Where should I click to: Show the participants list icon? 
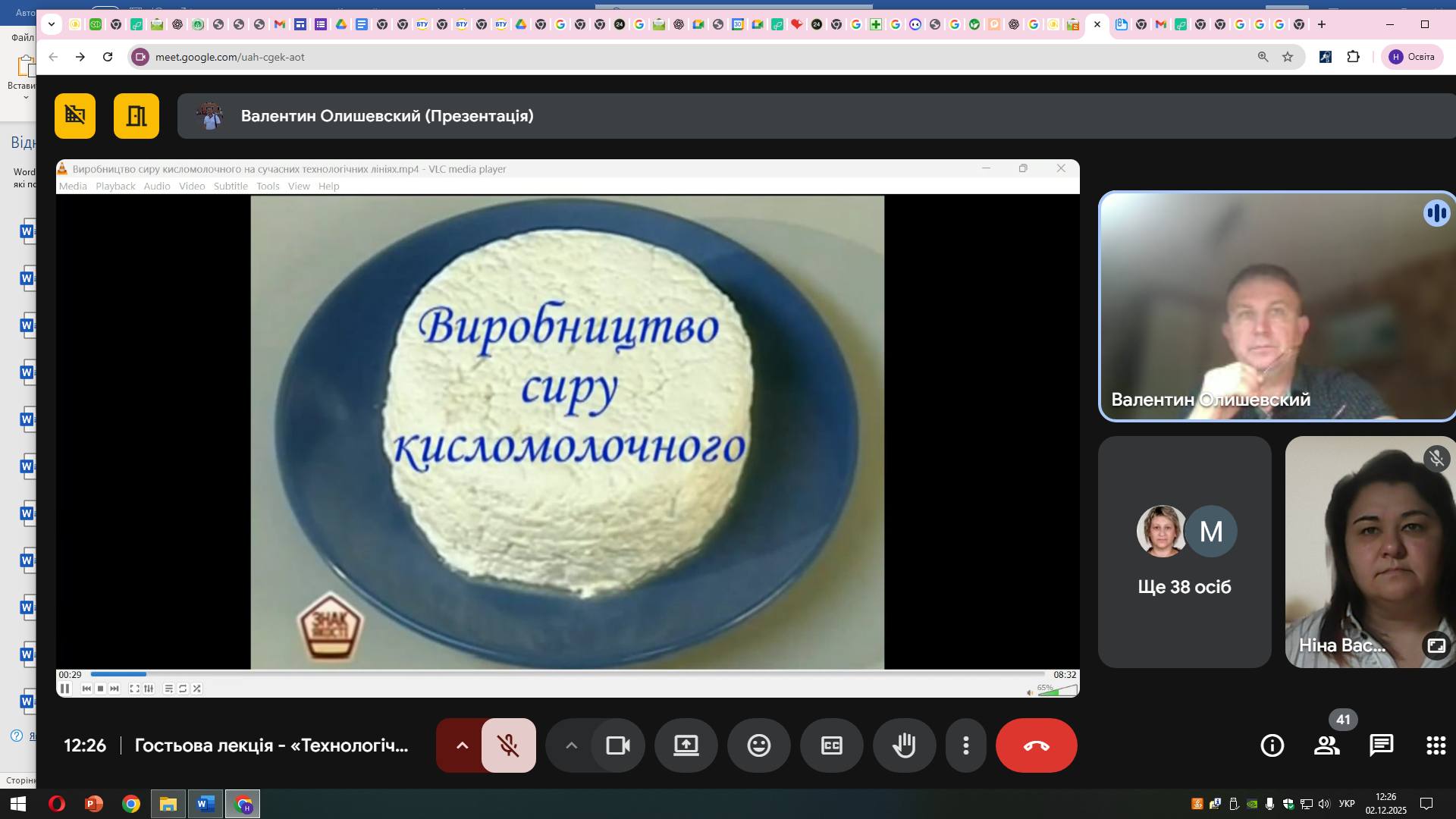(1326, 745)
